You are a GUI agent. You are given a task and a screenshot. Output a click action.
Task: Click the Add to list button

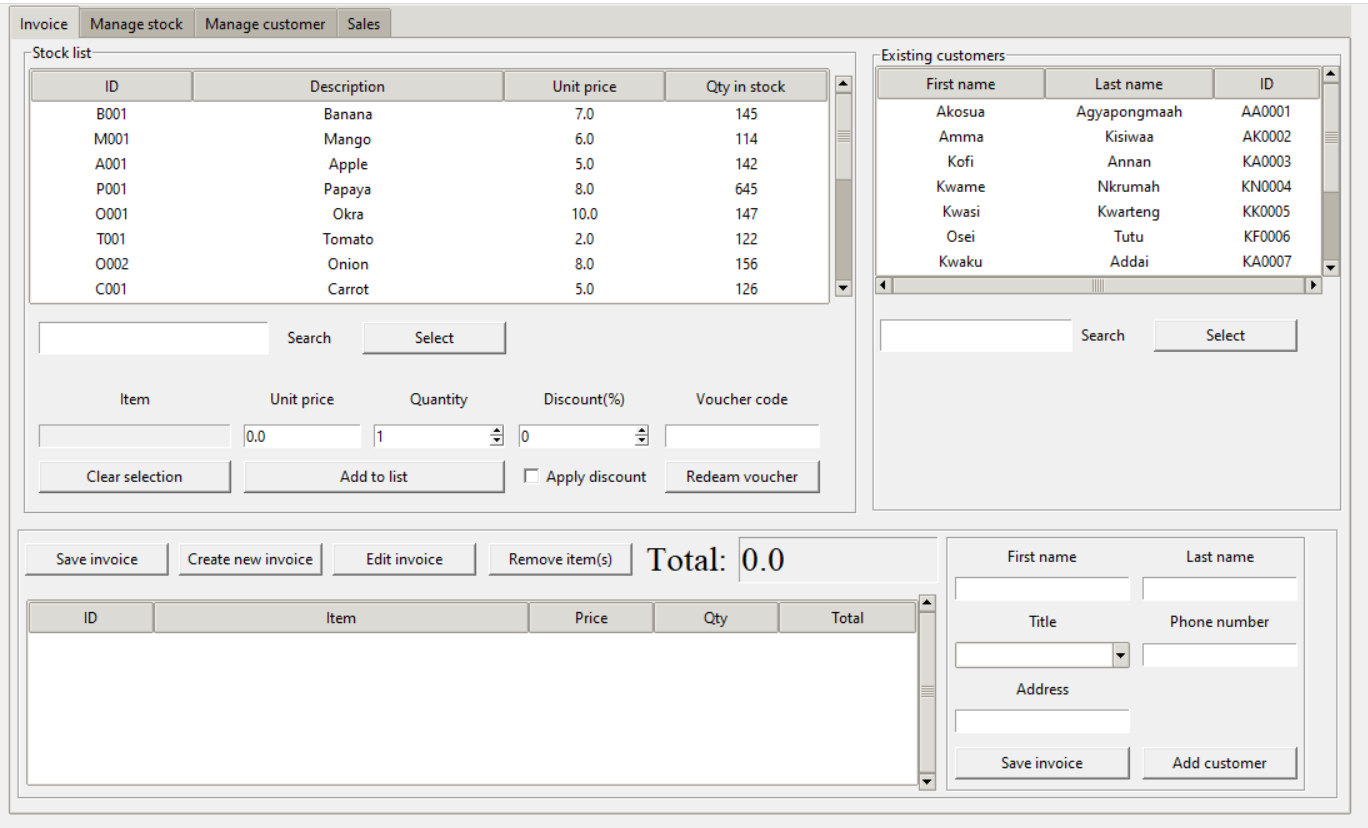373,477
